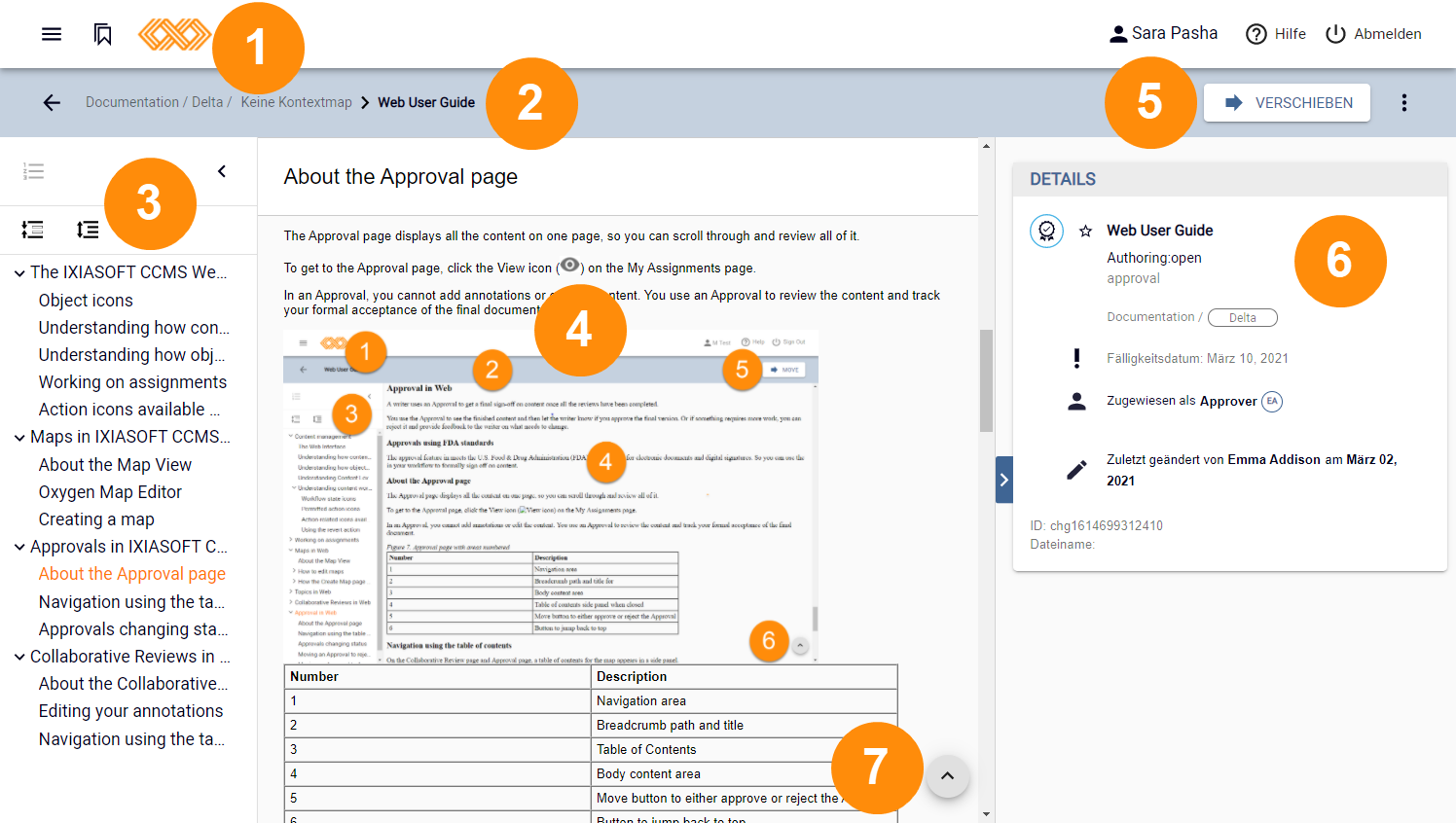Collapse Approvals in IXIASOFT C... node
Screen dimensions: 1456x823
(x=19, y=547)
